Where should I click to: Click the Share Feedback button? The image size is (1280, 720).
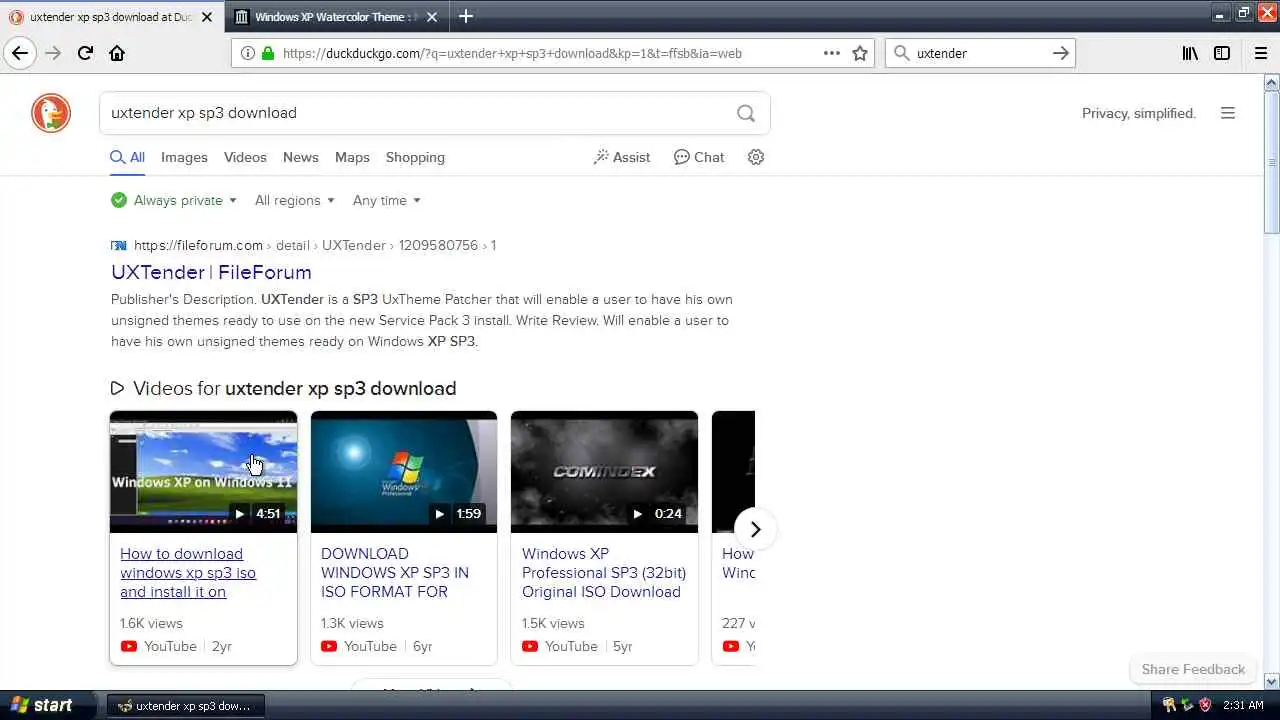click(1193, 669)
